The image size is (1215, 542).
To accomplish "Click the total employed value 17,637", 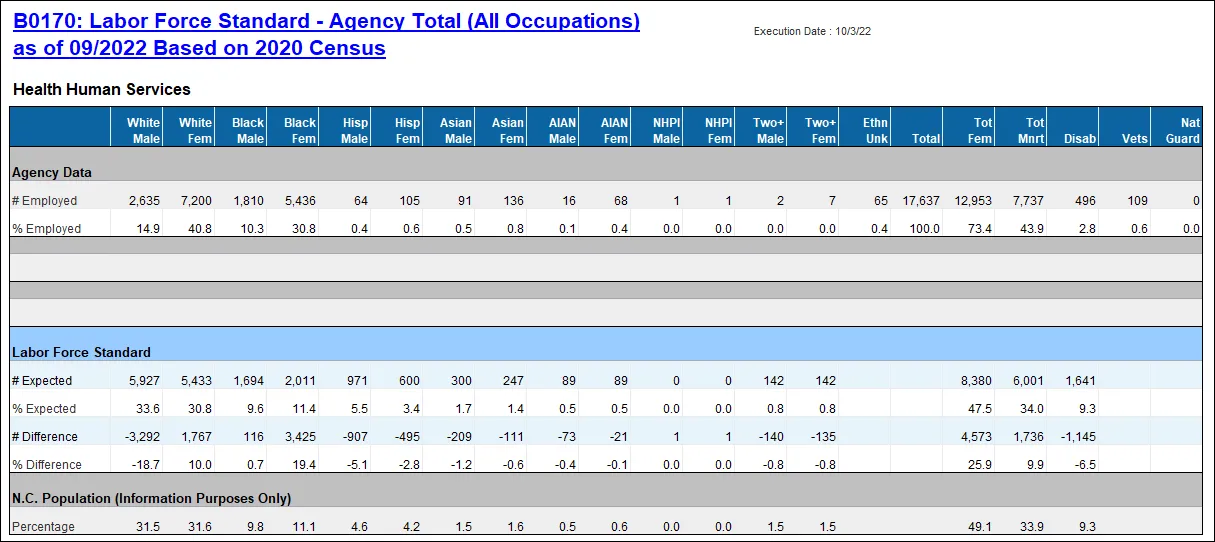I will 921,201.
